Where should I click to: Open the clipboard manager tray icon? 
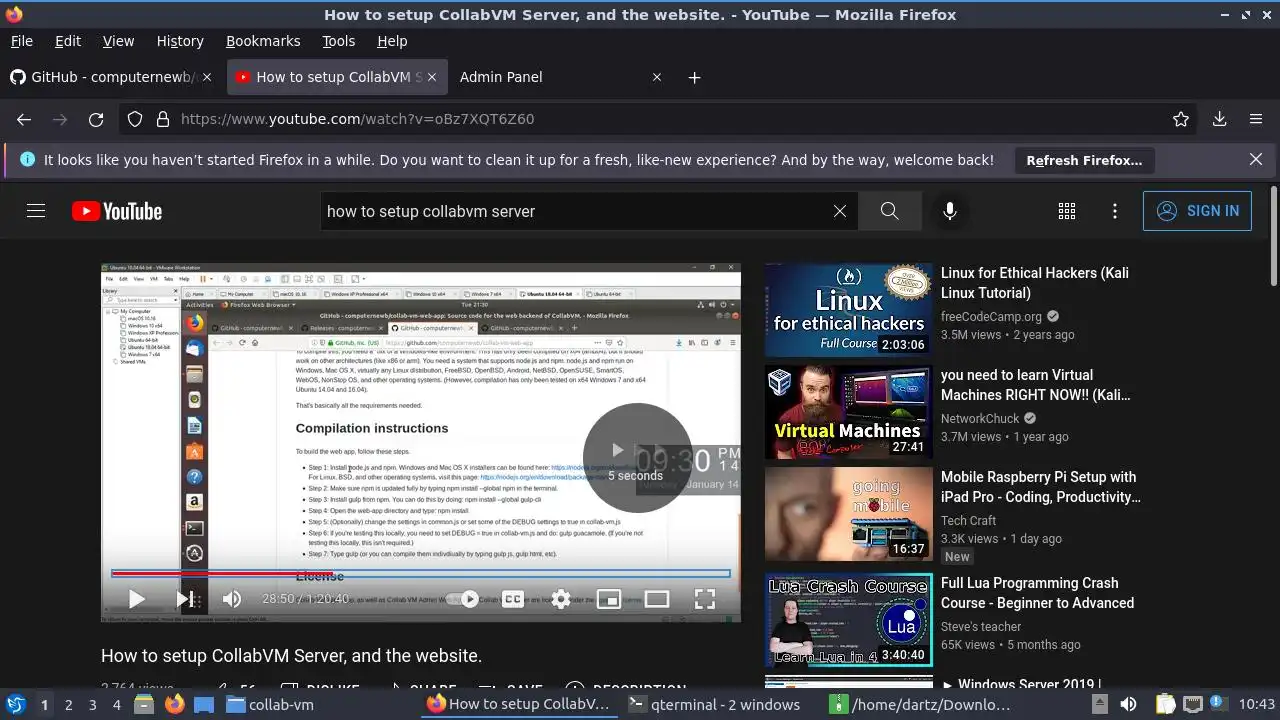coord(1165,705)
